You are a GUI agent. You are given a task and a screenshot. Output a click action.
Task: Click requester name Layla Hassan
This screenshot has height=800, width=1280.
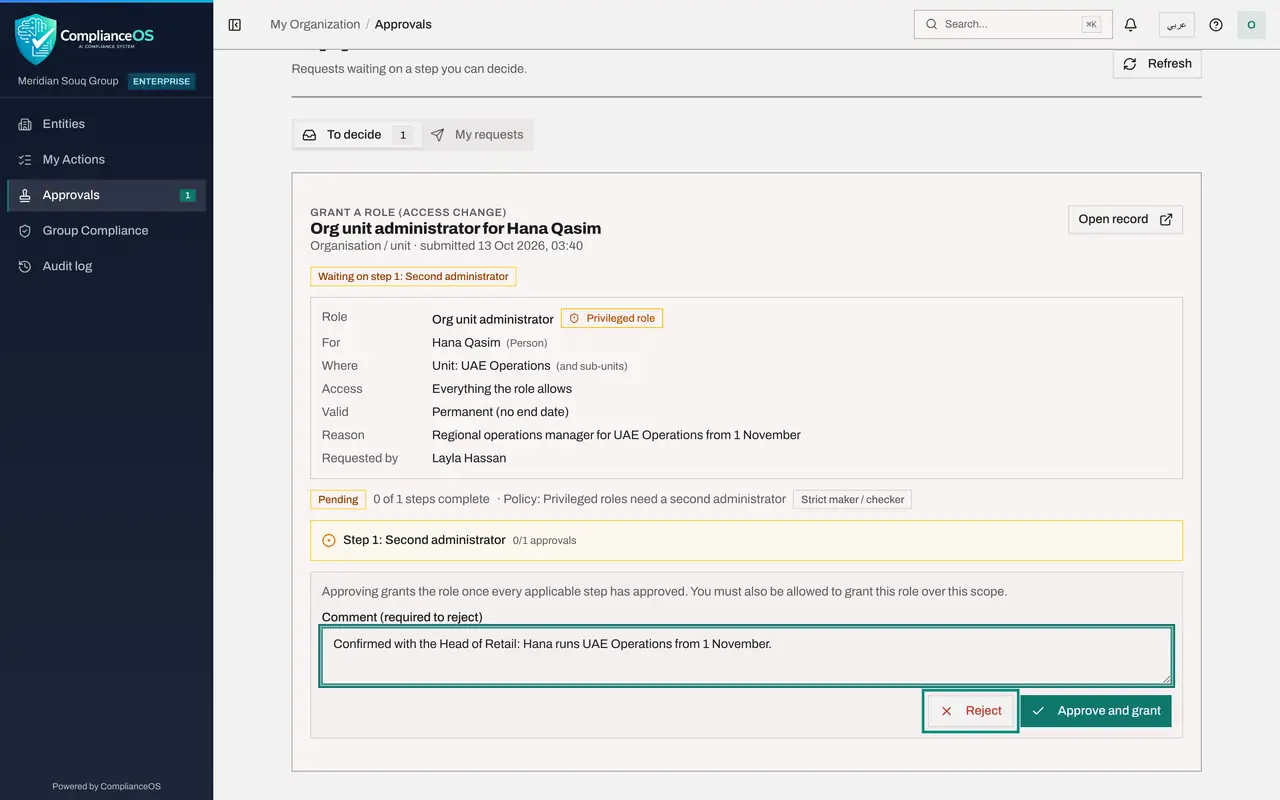pyautogui.click(x=469, y=458)
